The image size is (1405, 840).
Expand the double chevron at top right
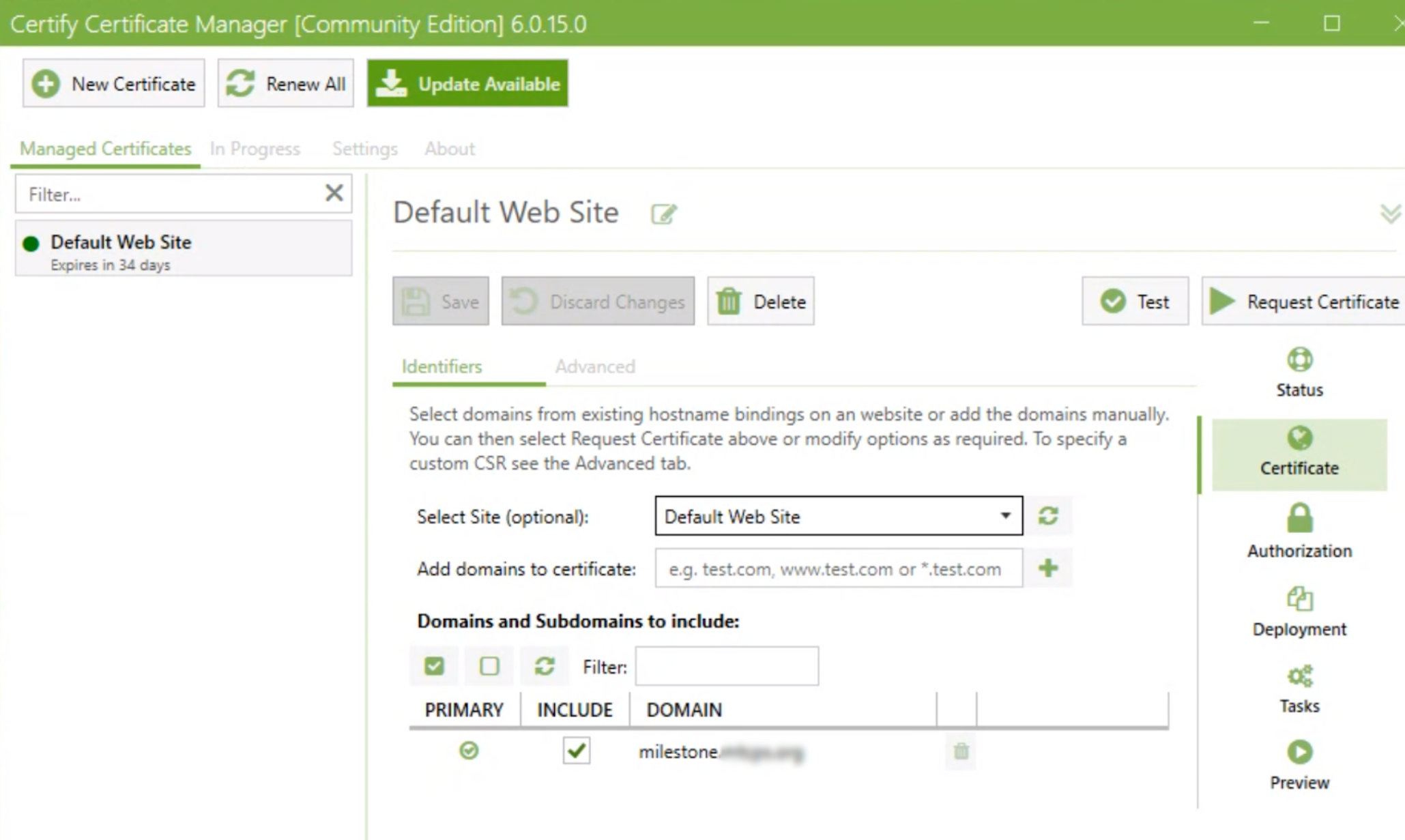coord(1390,214)
